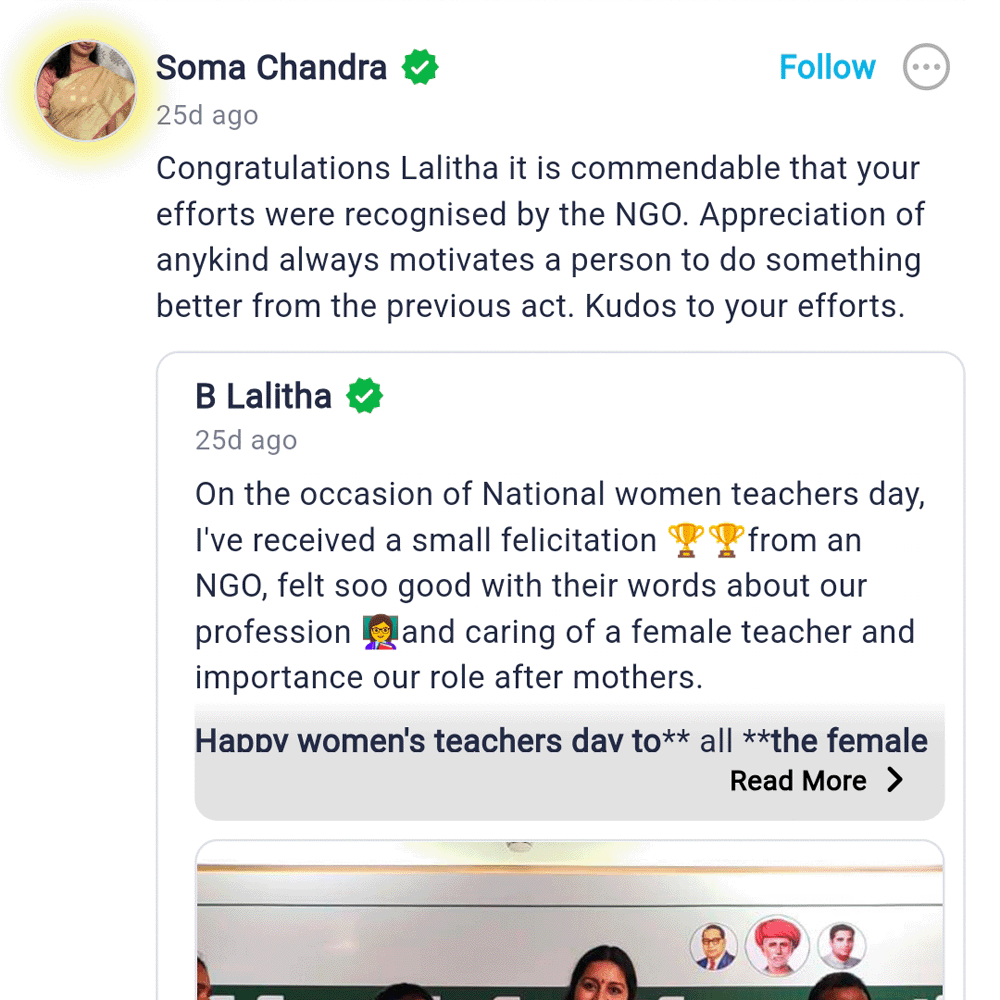Click the verified badge beside B Lalitha
Image resolution: width=1000 pixels, height=1000 pixels.
point(364,396)
